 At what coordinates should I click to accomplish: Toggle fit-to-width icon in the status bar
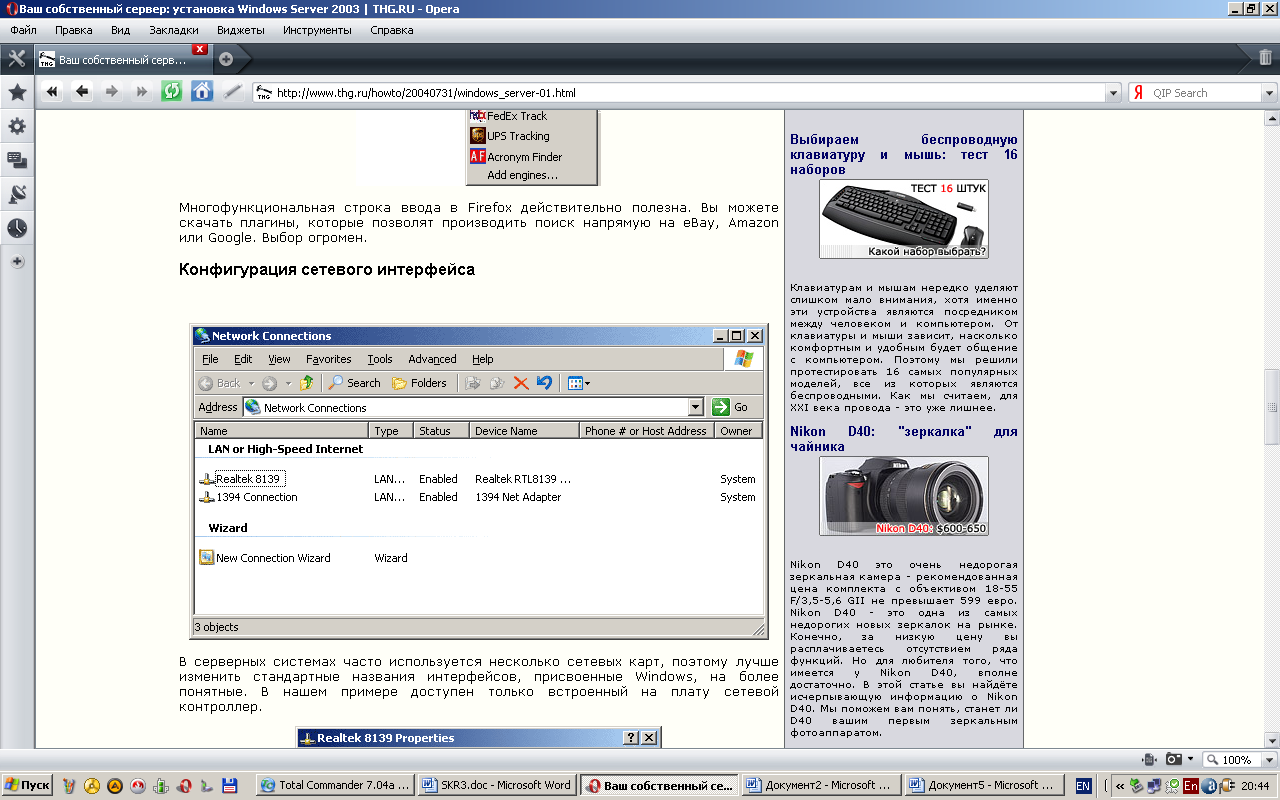click(x=1149, y=760)
